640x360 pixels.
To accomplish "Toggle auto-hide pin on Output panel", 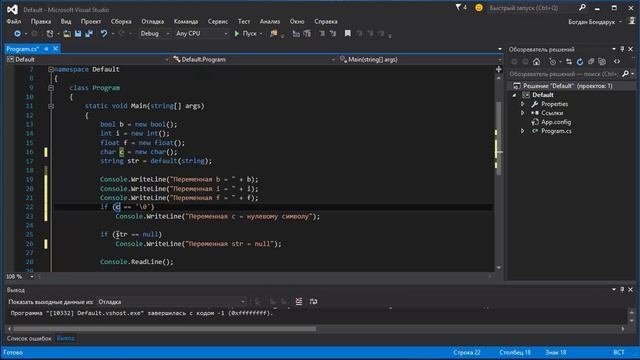I will click(x=622, y=289).
